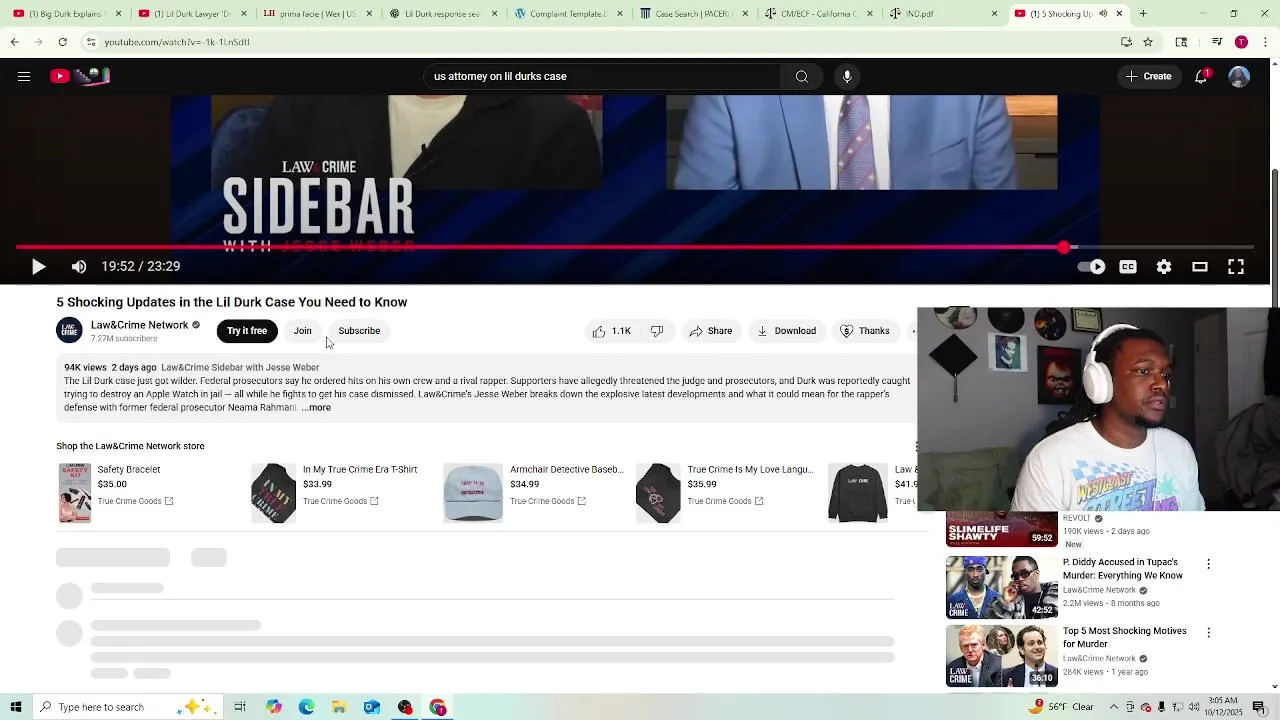Start voice search with the microphone
The height and width of the screenshot is (720, 1280).
[847, 76]
